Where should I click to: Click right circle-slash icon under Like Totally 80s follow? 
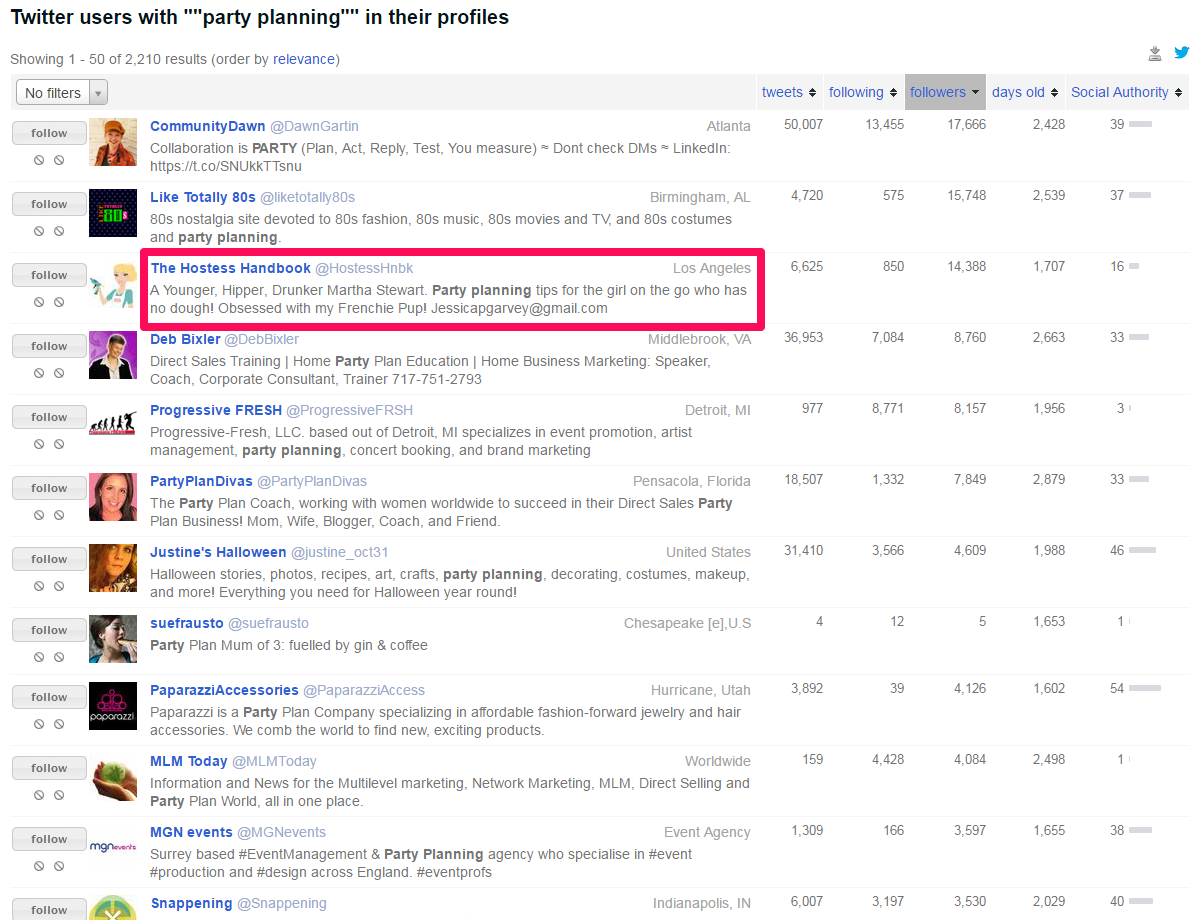(x=59, y=231)
